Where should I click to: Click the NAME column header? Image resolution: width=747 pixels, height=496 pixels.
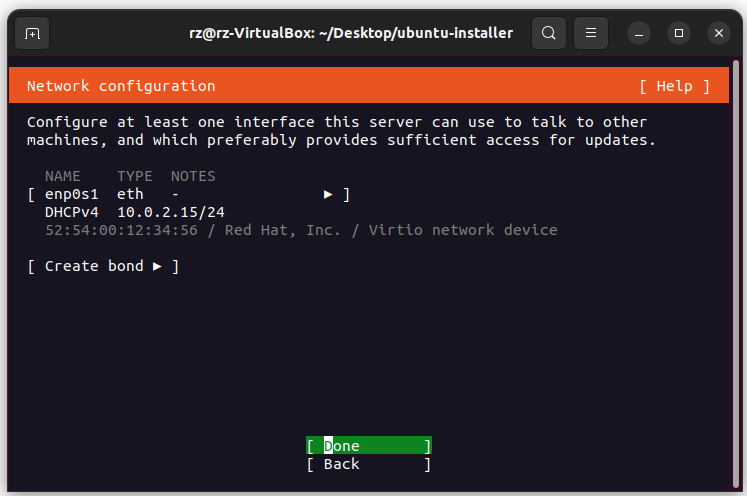tap(63, 176)
